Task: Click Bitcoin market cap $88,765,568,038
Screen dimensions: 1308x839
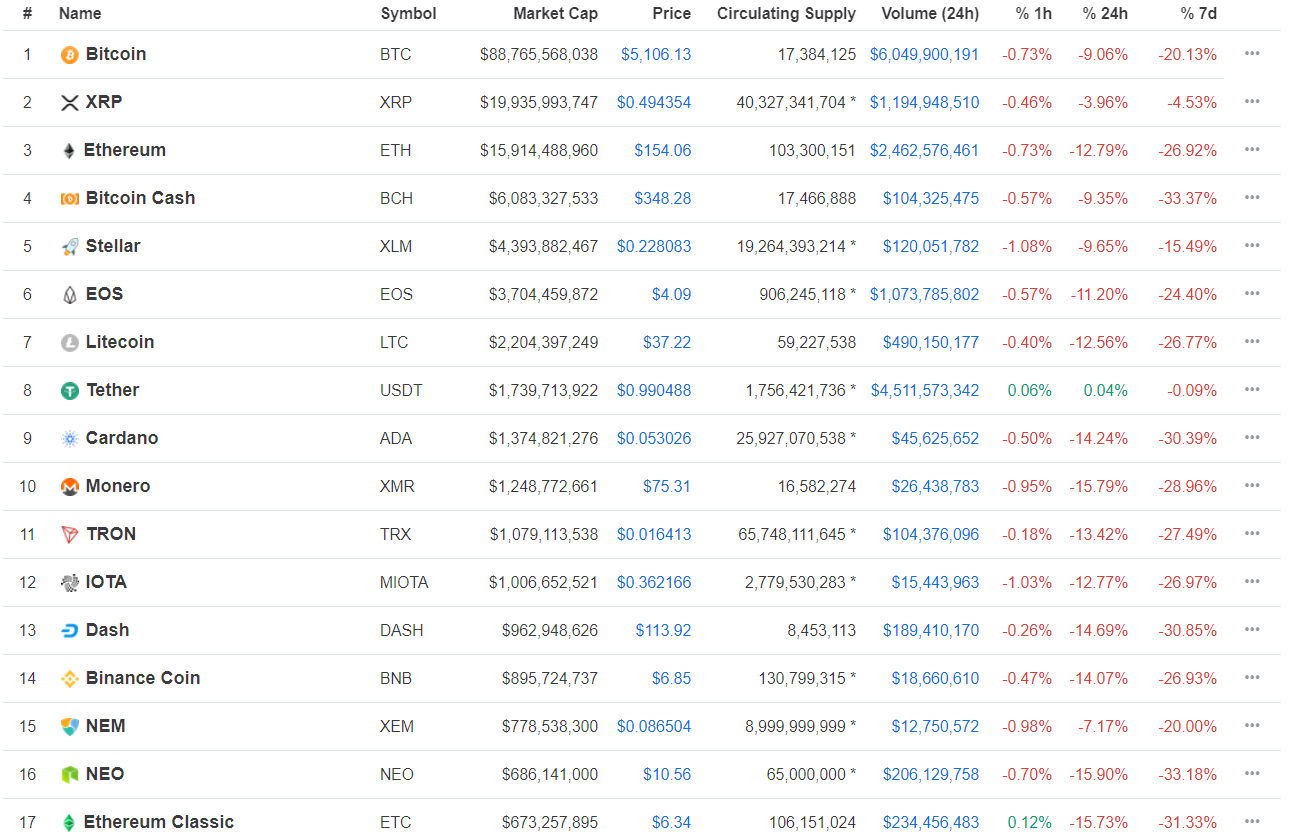Action: coord(539,54)
